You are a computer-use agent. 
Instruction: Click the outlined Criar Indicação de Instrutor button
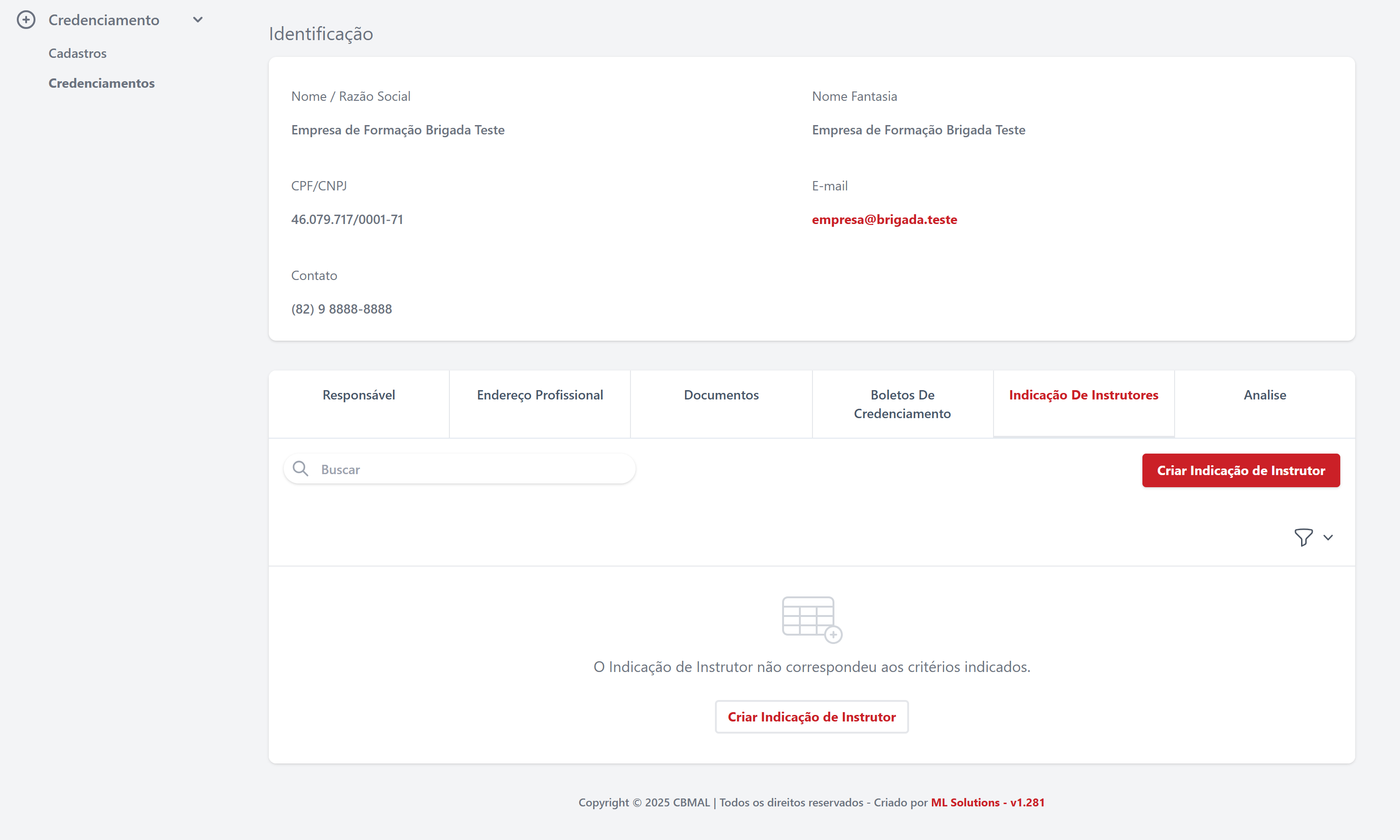(x=812, y=717)
